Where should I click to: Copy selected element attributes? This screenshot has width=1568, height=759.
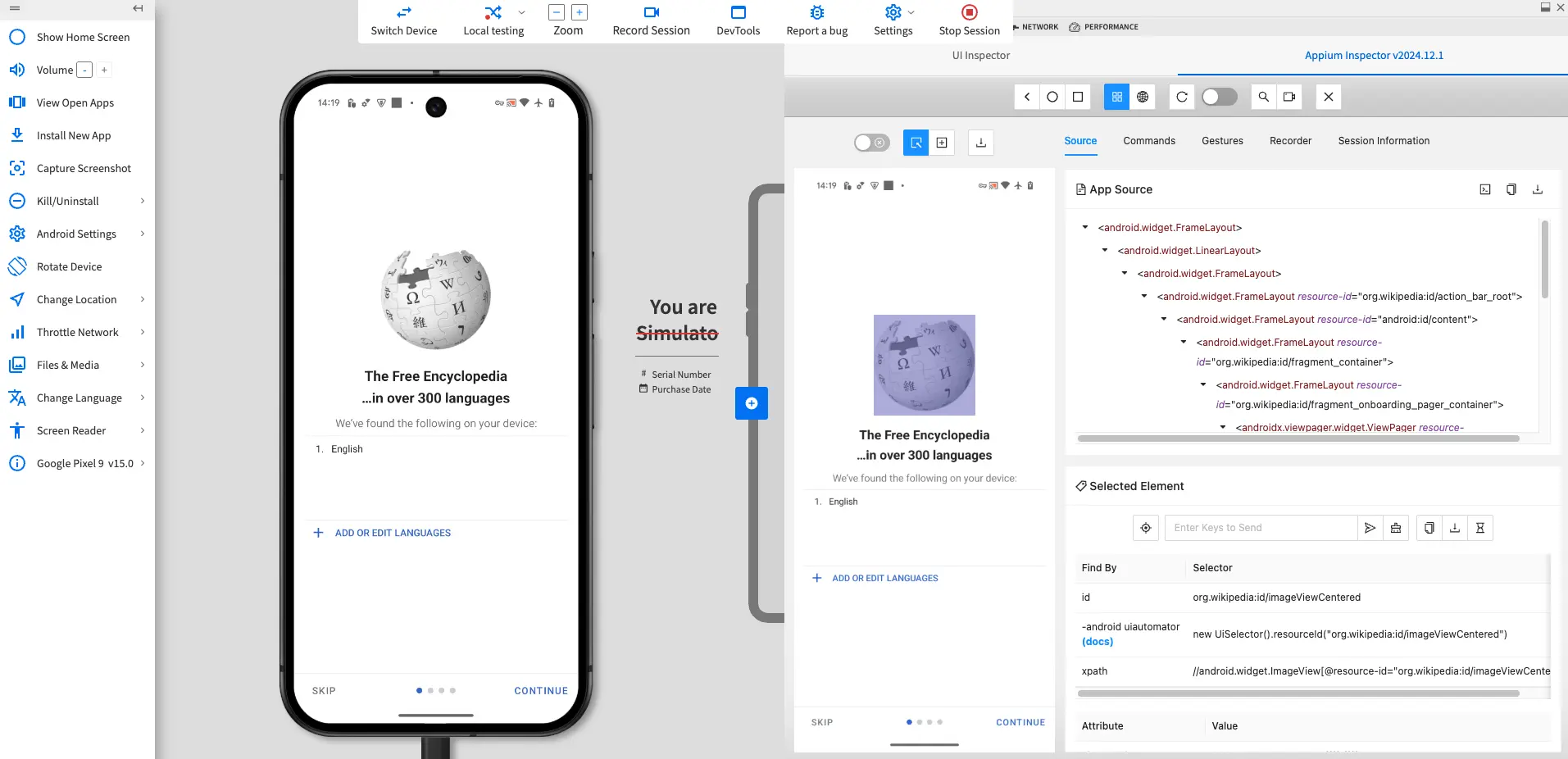tap(1429, 528)
